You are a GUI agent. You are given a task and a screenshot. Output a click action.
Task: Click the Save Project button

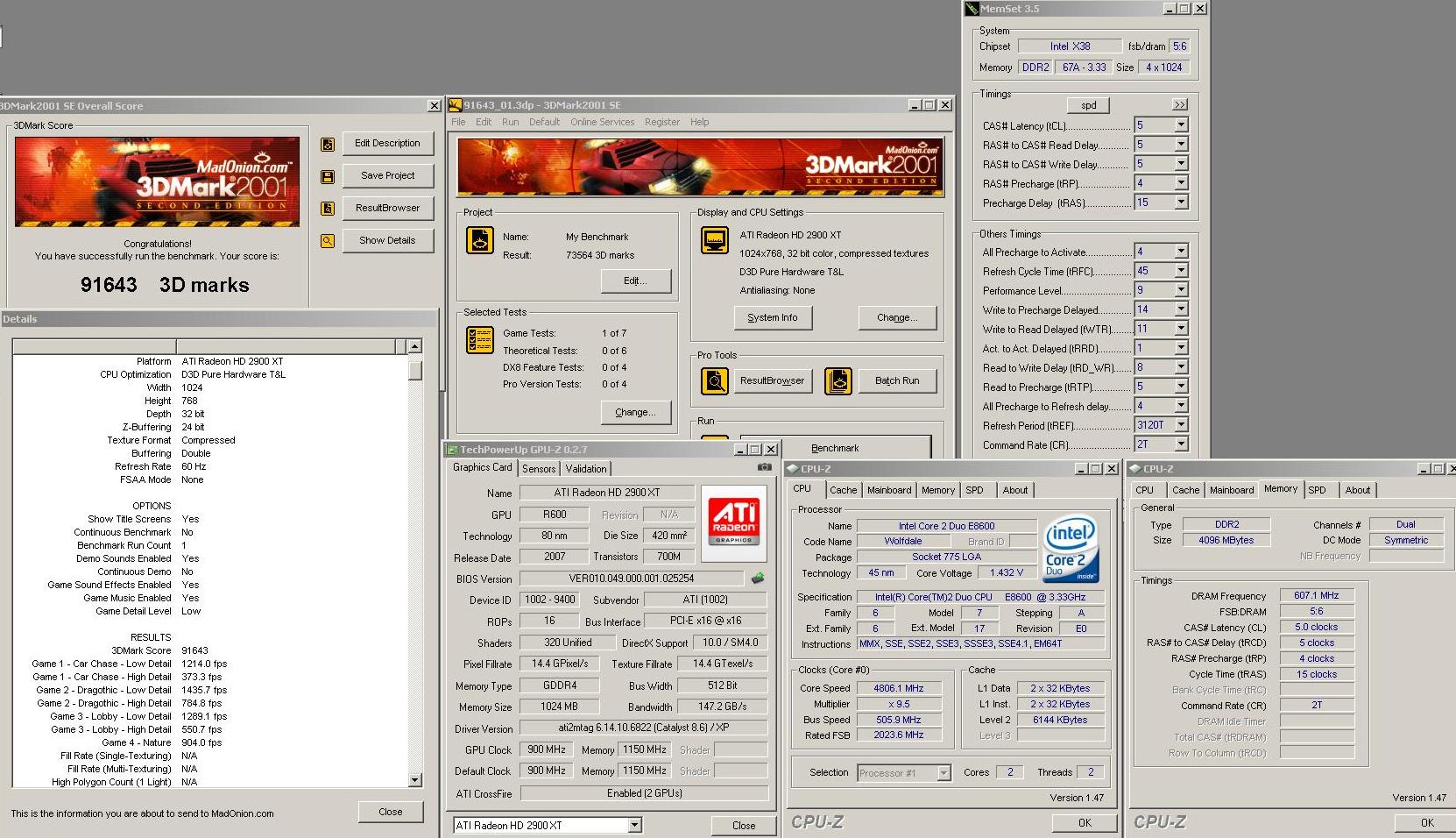pyautogui.click(x=387, y=176)
